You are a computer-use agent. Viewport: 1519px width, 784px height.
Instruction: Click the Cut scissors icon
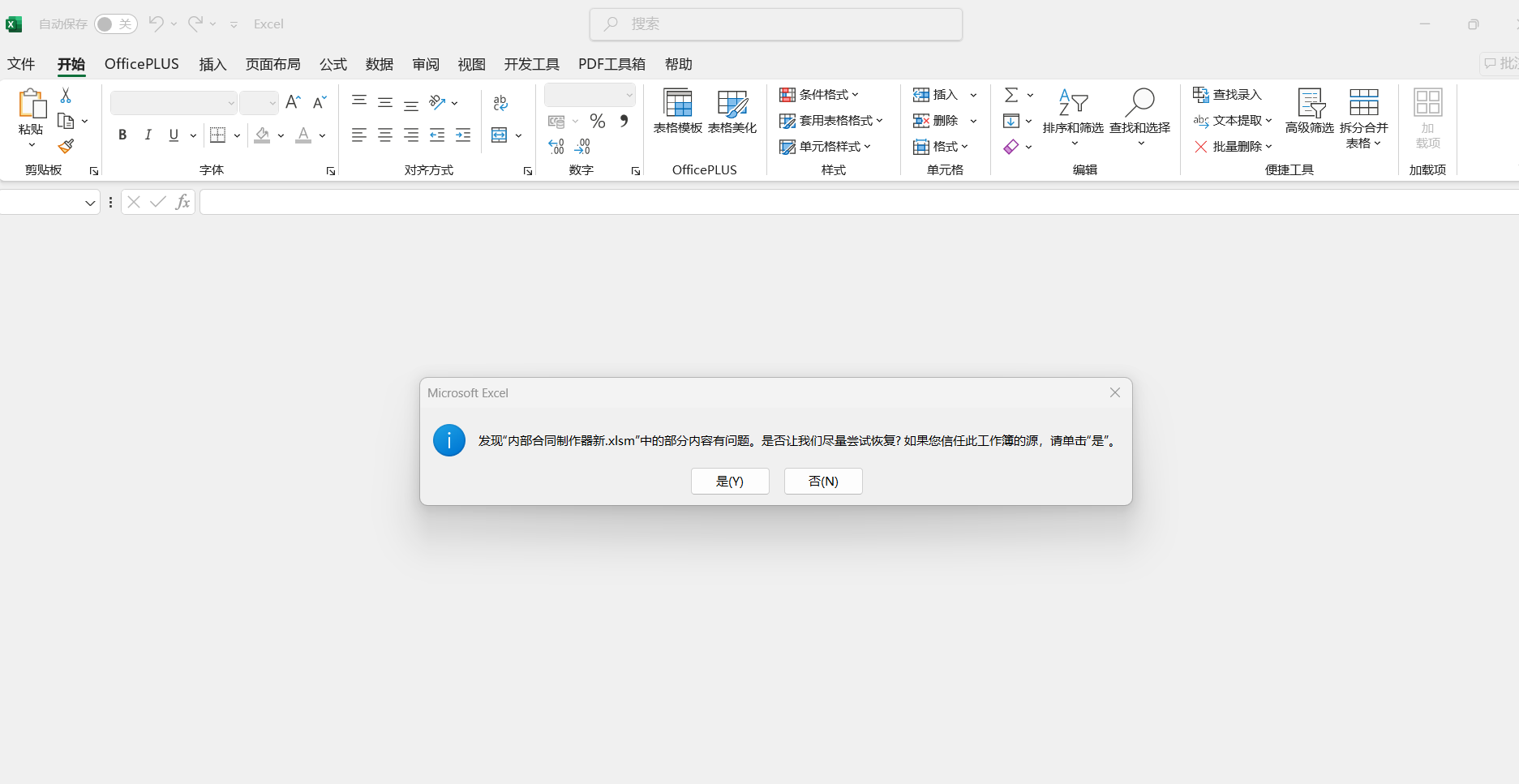point(66,96)
